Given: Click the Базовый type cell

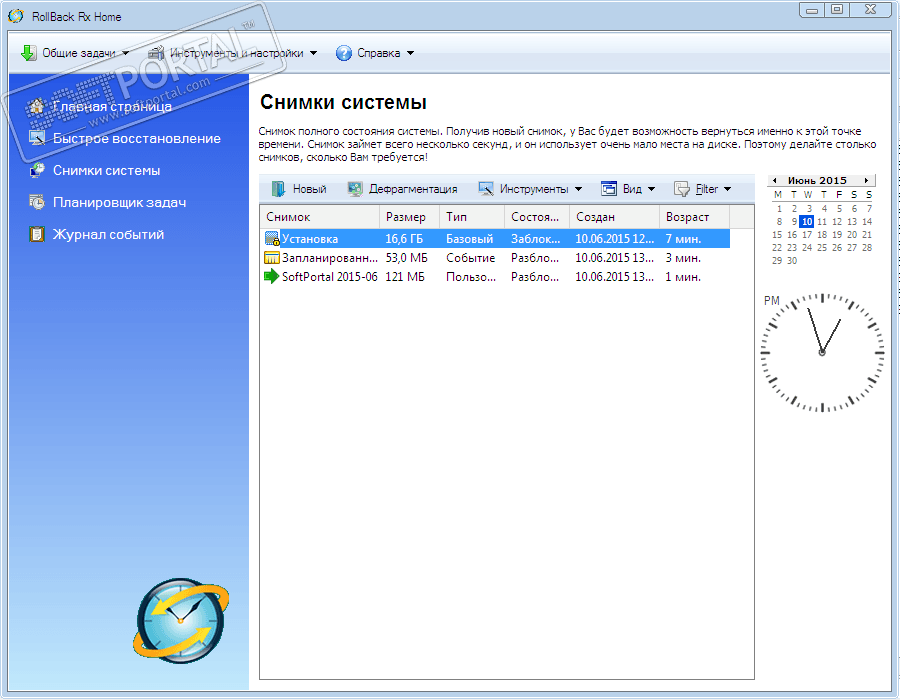Looking at the screenshot, I should click(x=470, y=239).
